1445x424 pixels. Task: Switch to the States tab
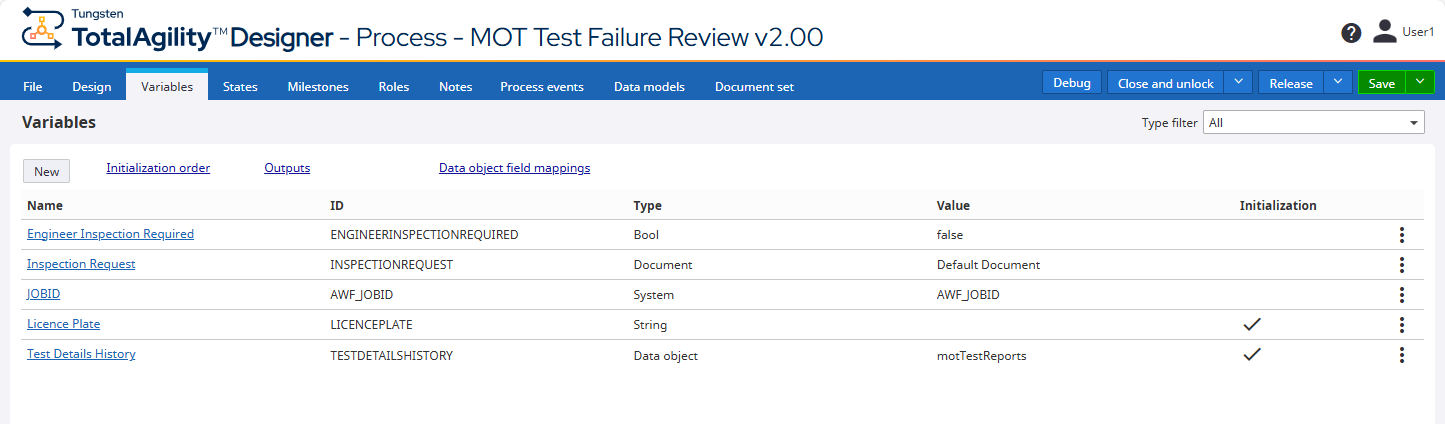pyautogui.click(x=240, y=87)
